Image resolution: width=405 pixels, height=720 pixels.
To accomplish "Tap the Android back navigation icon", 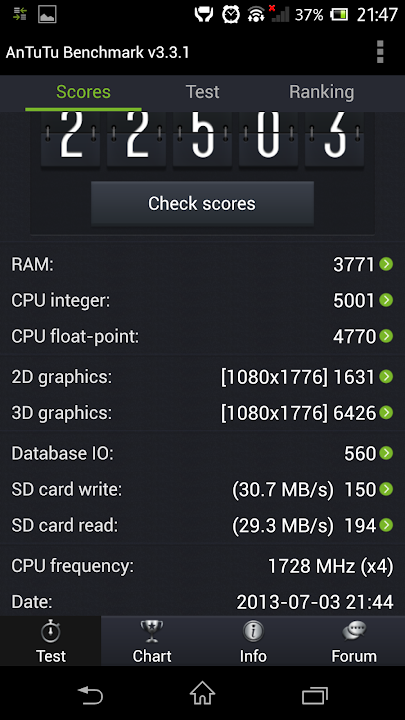I will tap(90, 695).
